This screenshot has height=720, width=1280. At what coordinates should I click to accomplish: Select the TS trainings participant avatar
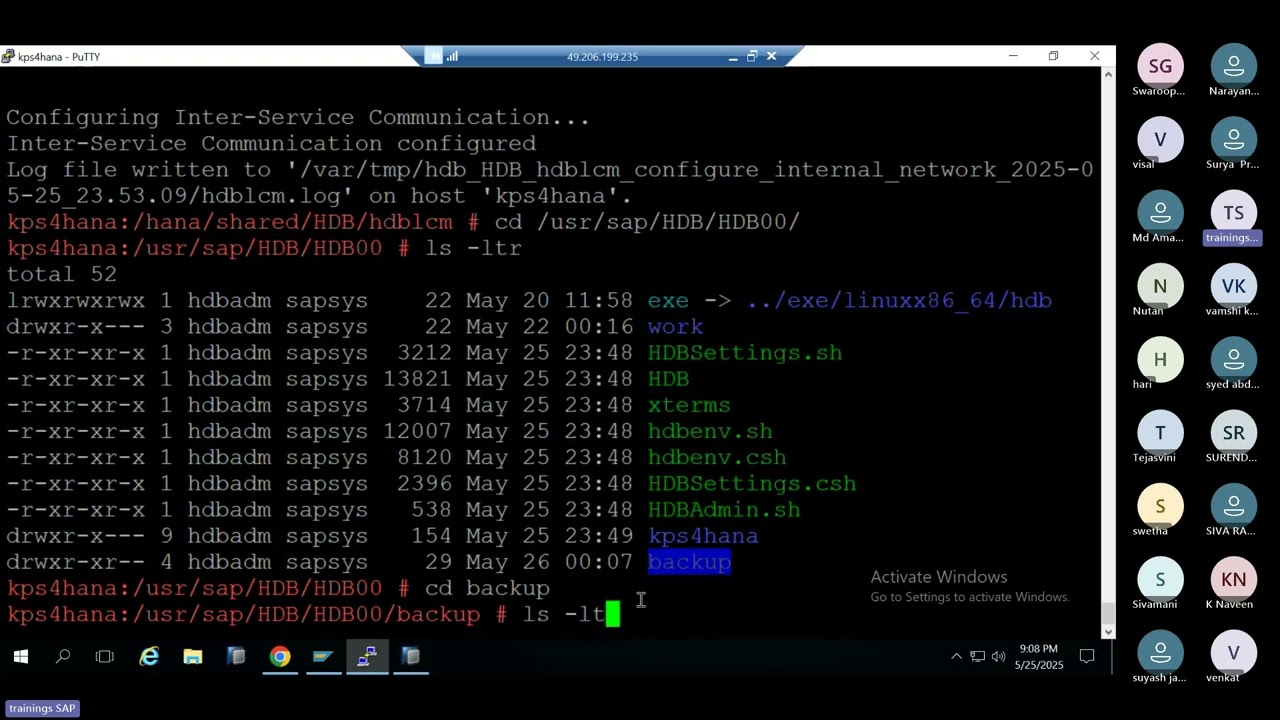point(1233,213)
